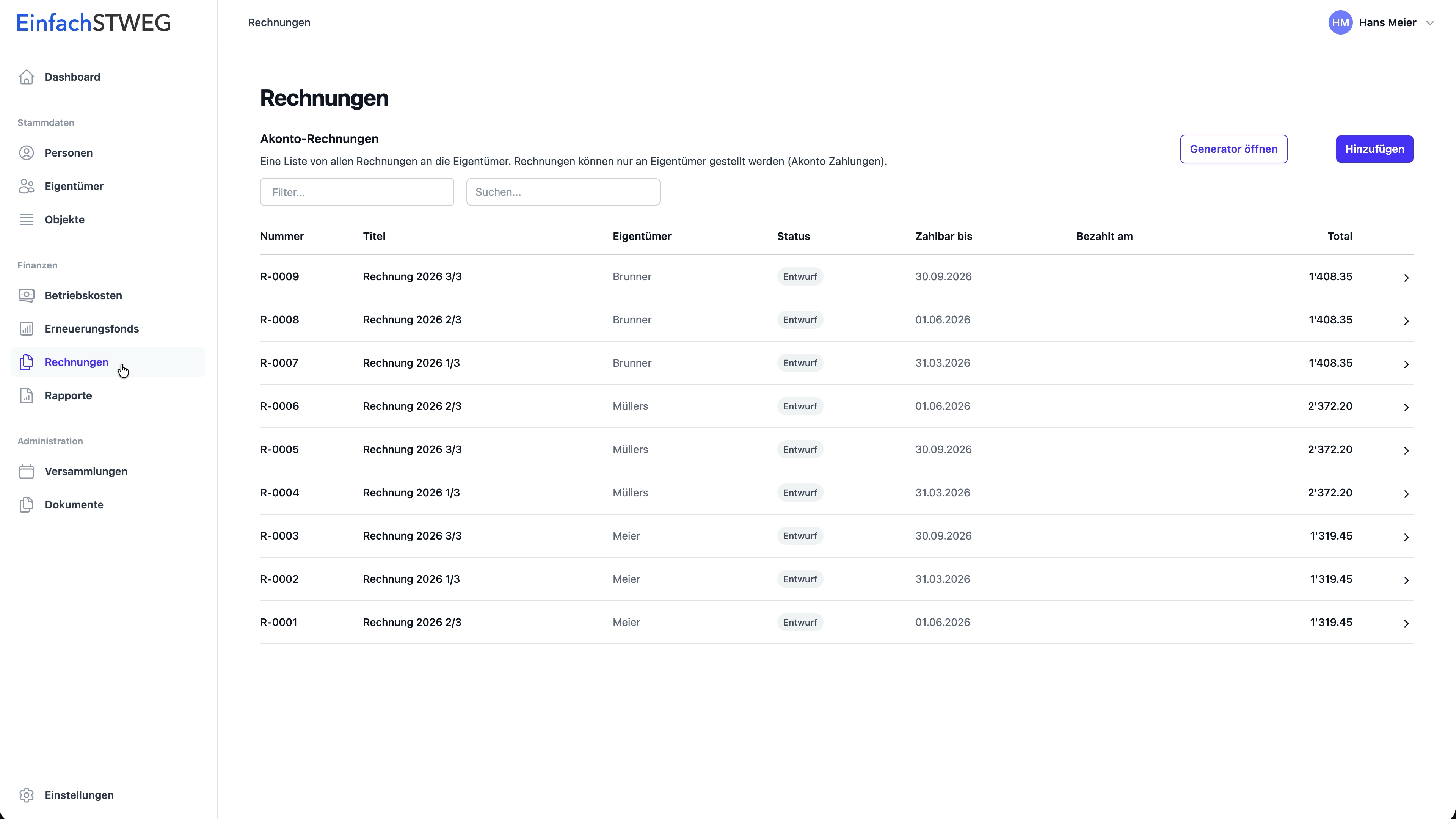Click the EinfachSTWEG logo
This screenshot has height=819, width=1456.
point(94,23)
